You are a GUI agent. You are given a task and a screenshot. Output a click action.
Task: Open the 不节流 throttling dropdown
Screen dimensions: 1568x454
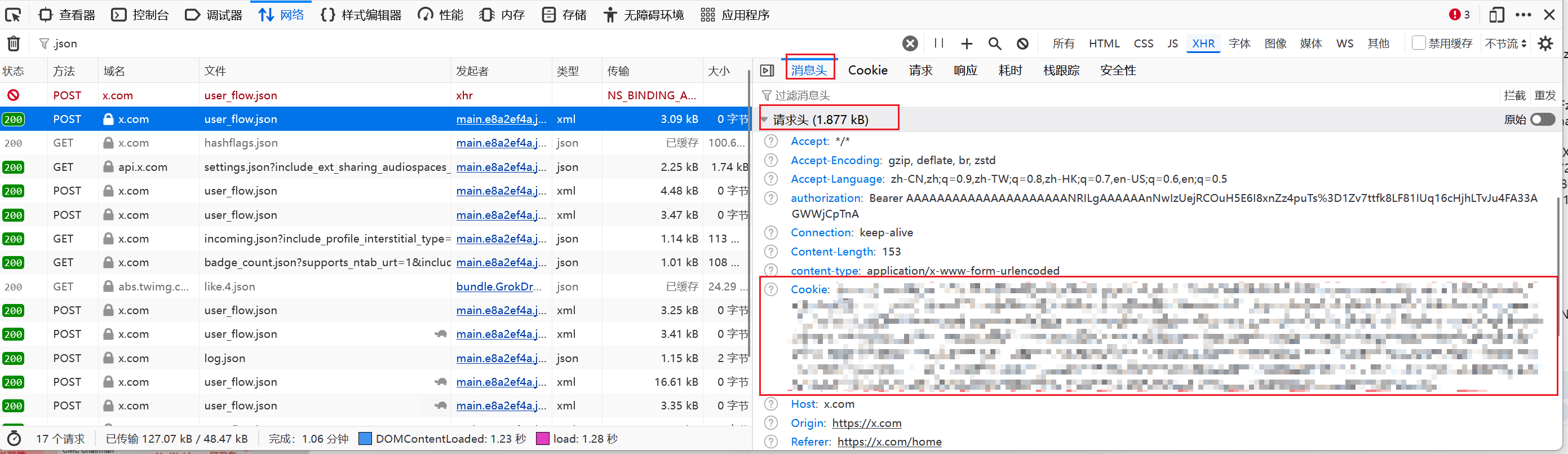[x=1505, y=43]
